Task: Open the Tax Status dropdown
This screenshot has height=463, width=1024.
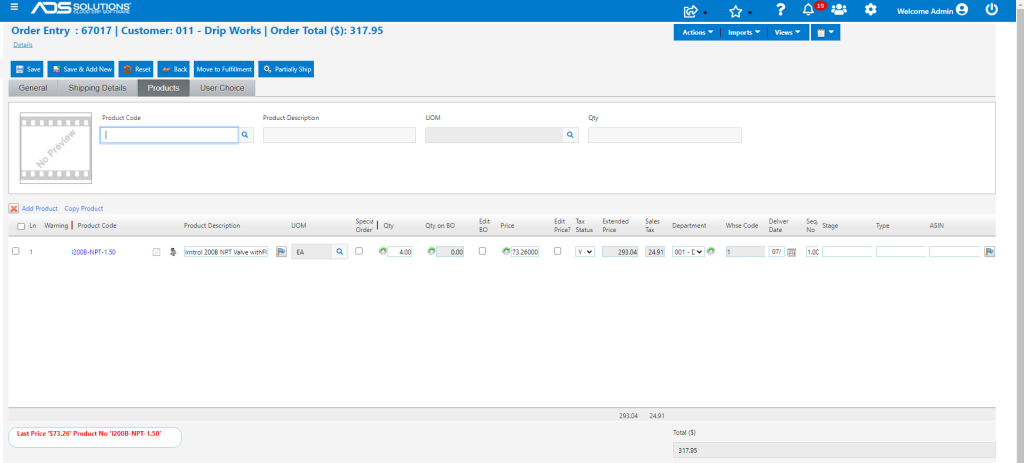Action: click(585, 252)
